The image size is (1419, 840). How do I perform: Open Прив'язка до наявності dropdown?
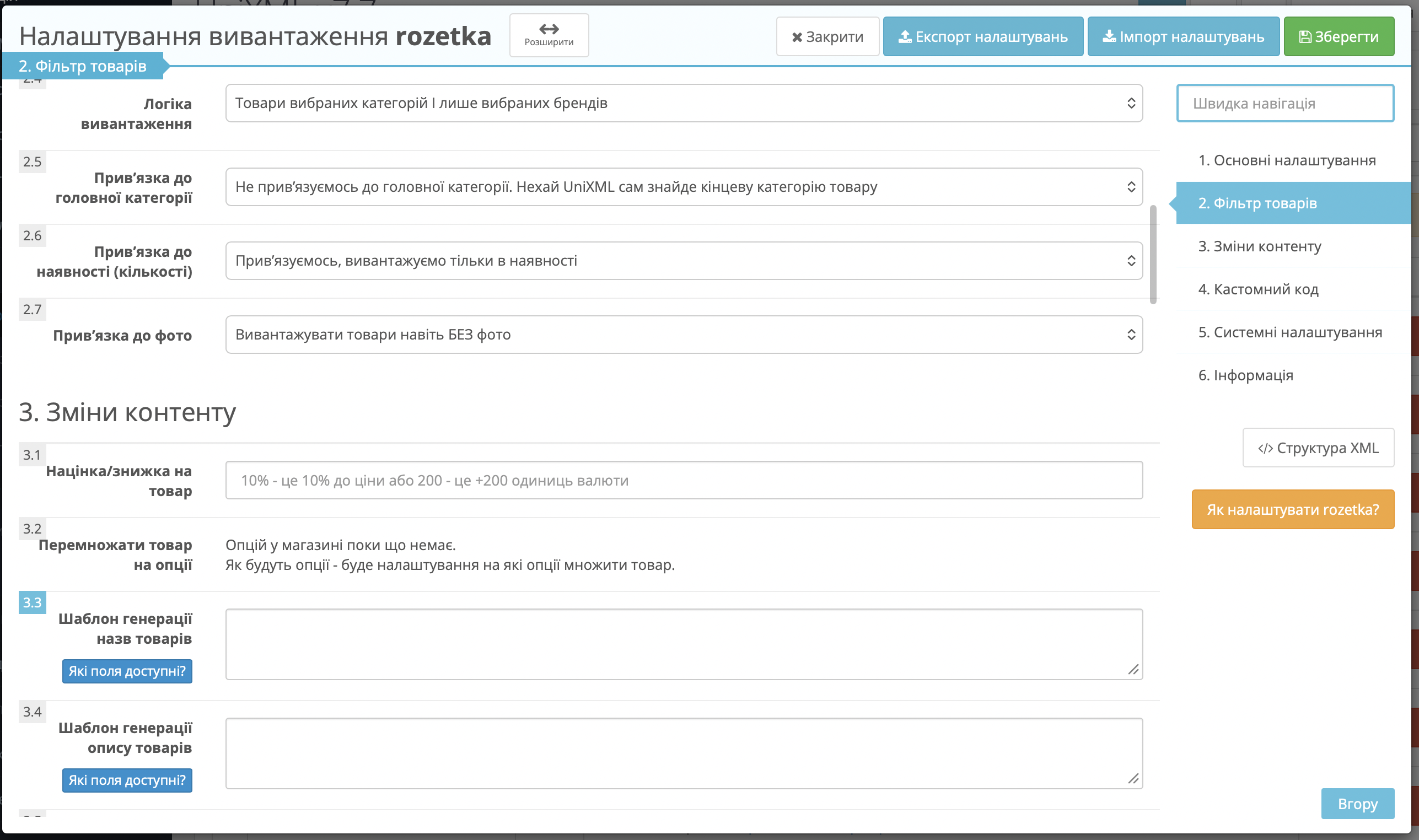click(684, 261)
